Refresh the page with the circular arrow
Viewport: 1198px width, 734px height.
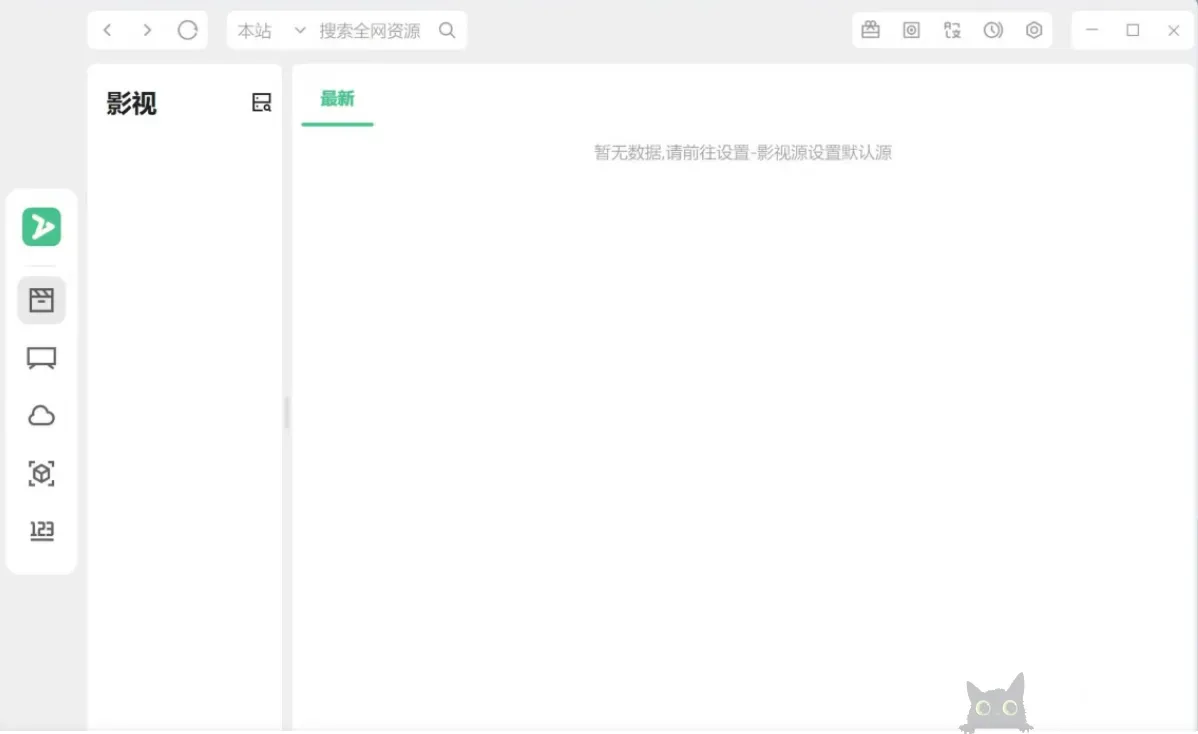click(x=187, y=30)
